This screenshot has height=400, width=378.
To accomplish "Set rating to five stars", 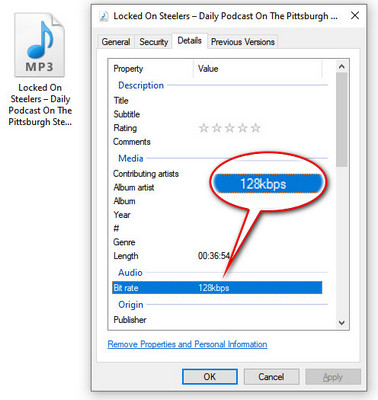I will (256, 128).
